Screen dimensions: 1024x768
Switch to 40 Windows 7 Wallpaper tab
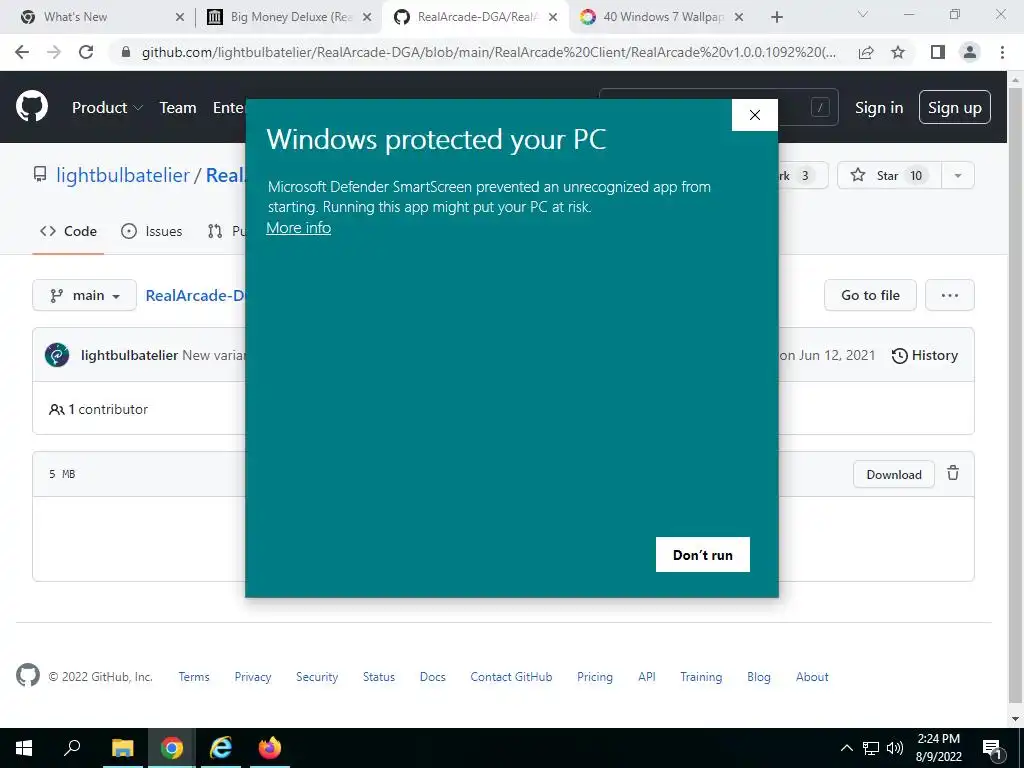tap(664, 17)
